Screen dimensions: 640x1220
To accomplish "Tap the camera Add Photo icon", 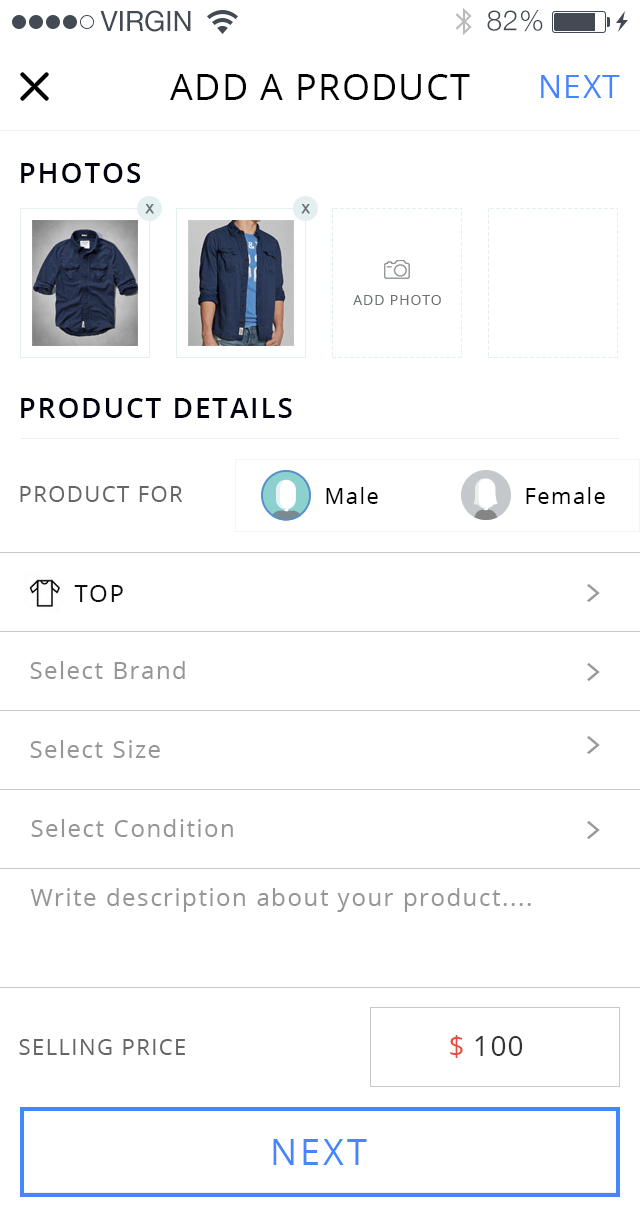I will click(397, 270).
